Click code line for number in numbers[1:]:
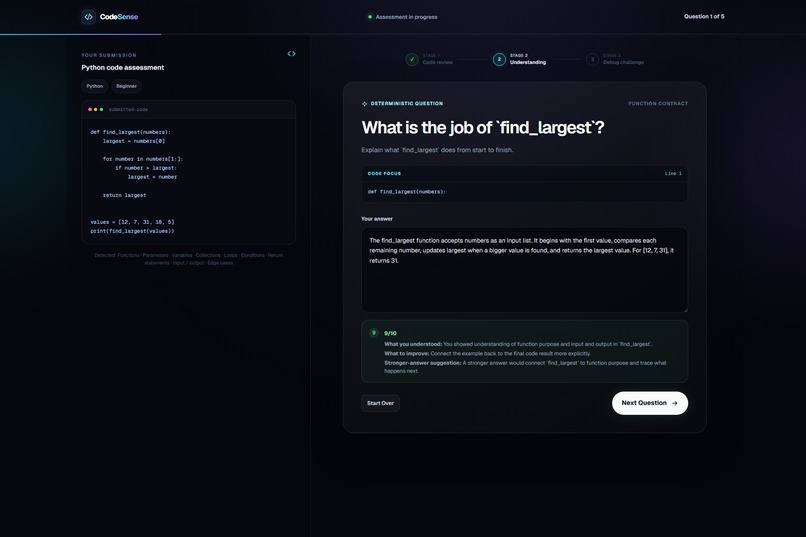This screenshot has height=537, width=806. 143,159
